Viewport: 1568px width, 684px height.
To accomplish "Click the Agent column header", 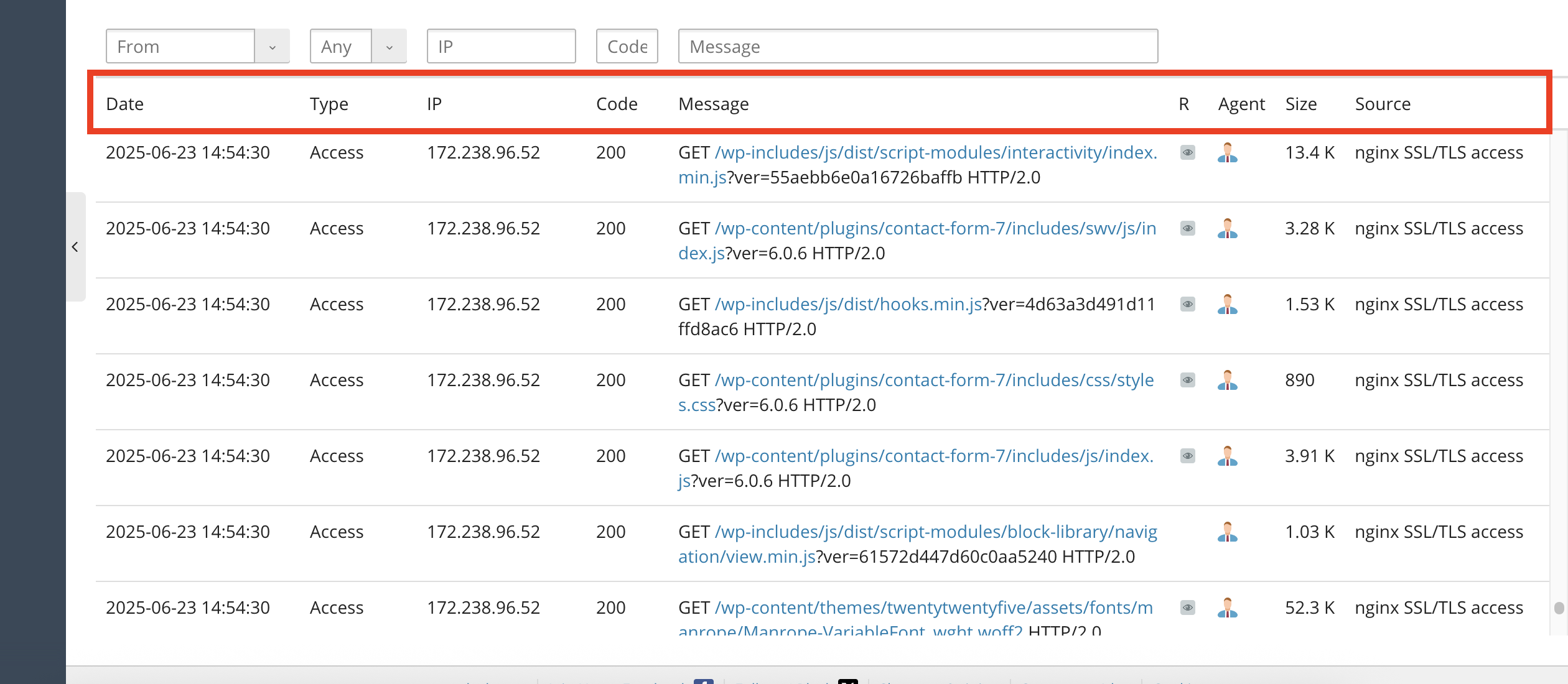I will [1241, 104].
